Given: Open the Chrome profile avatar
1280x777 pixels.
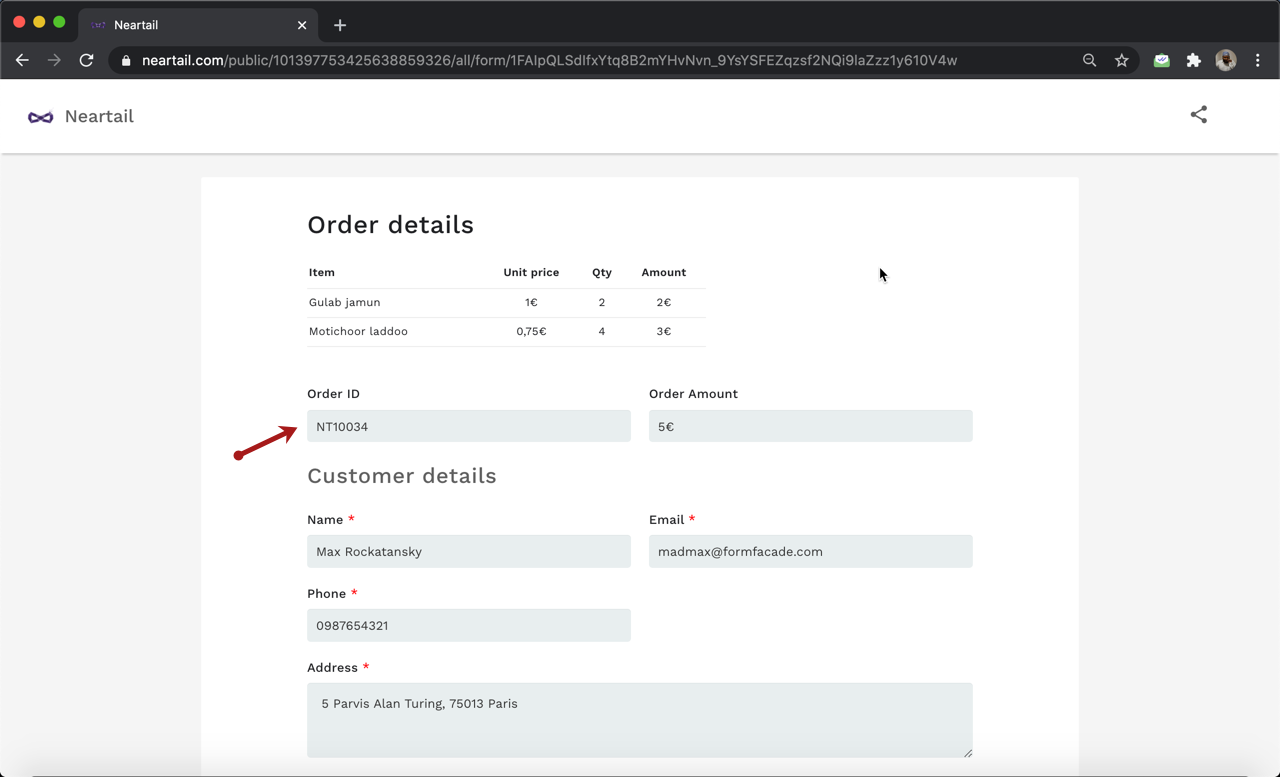Looking at the screenshot, I should [1225, 60].
